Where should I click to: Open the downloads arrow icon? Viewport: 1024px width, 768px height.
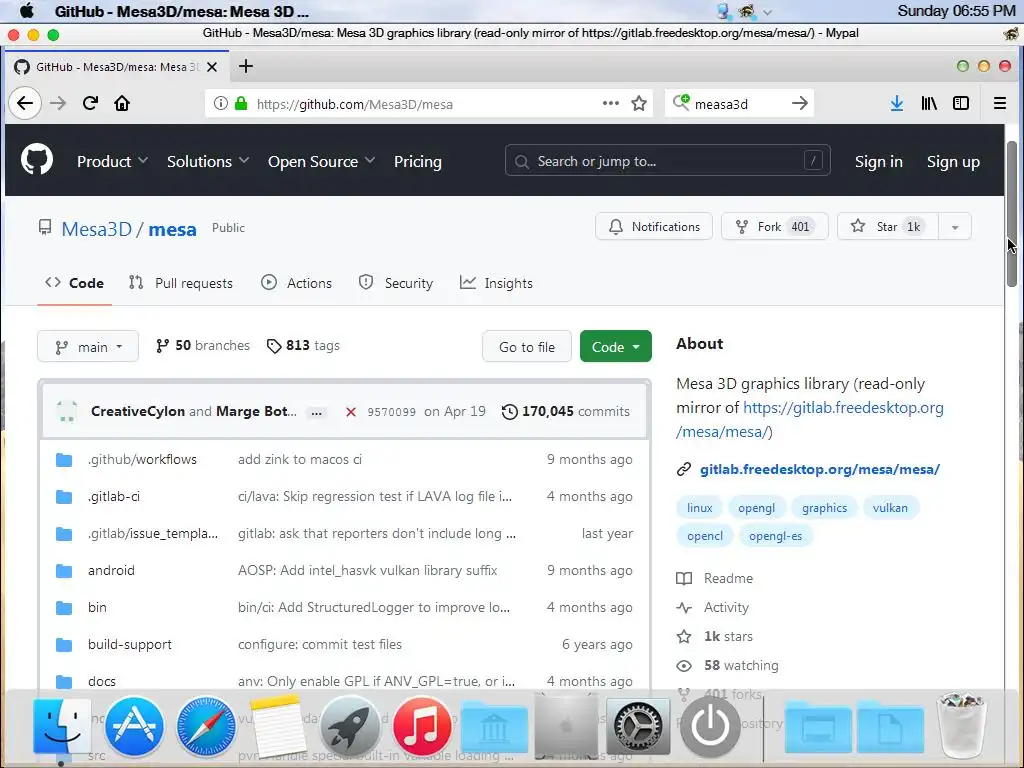coord(897,103)
